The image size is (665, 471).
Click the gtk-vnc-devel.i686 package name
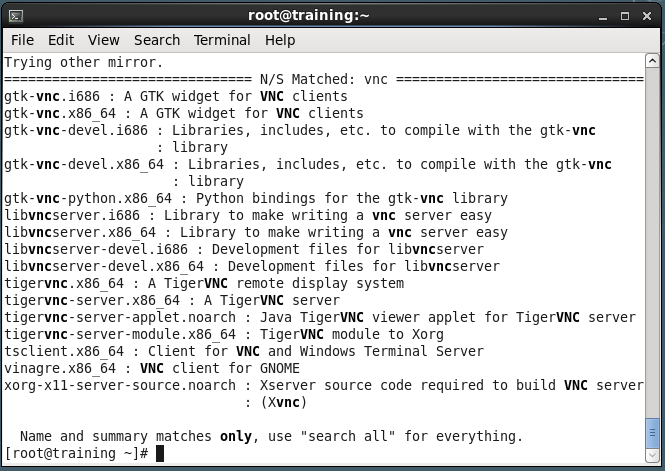click(x=76, y=130)
